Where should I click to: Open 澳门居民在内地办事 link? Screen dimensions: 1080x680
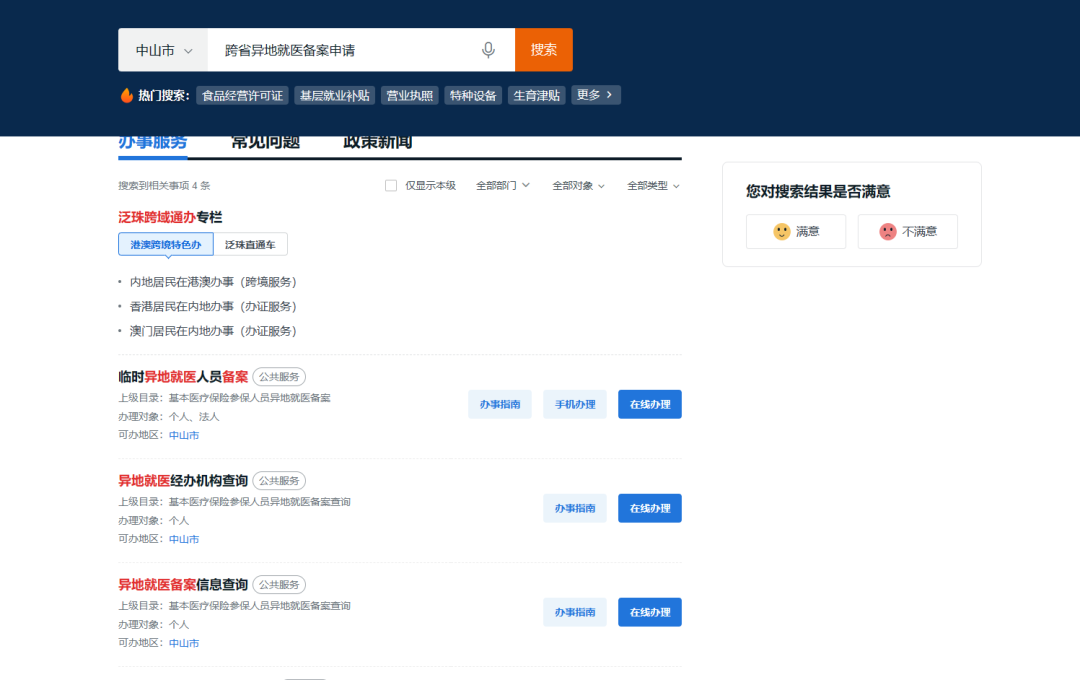coord(213,331)
